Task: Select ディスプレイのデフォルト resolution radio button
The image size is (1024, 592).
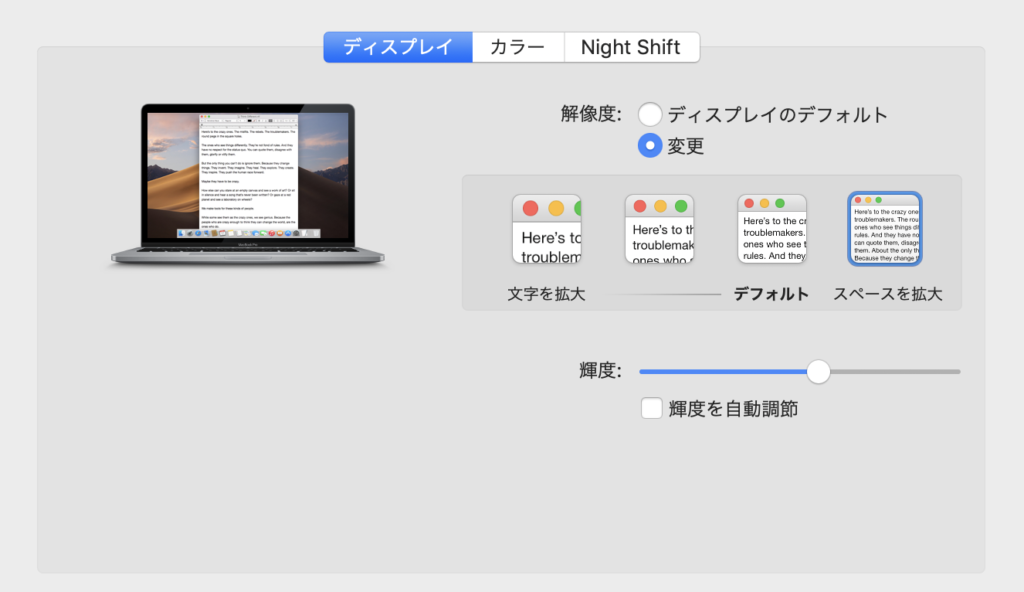Action: coord(650,114)
